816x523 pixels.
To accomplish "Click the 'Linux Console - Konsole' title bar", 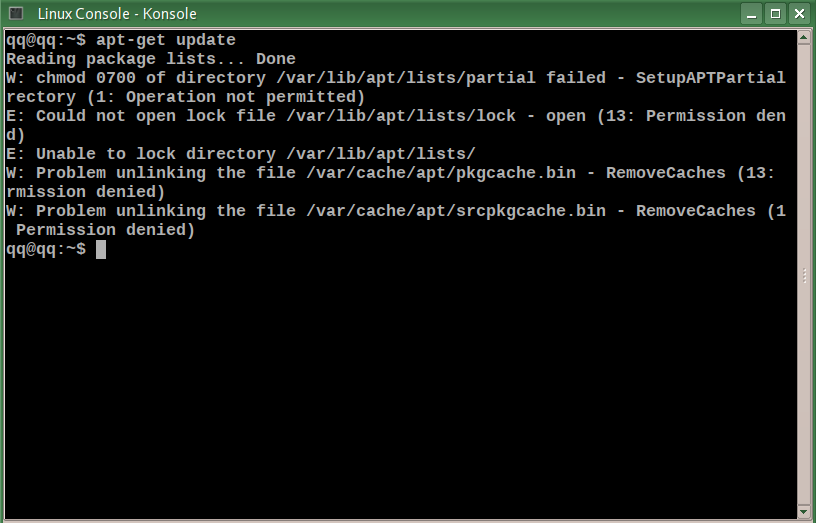I will pos(117,14).
